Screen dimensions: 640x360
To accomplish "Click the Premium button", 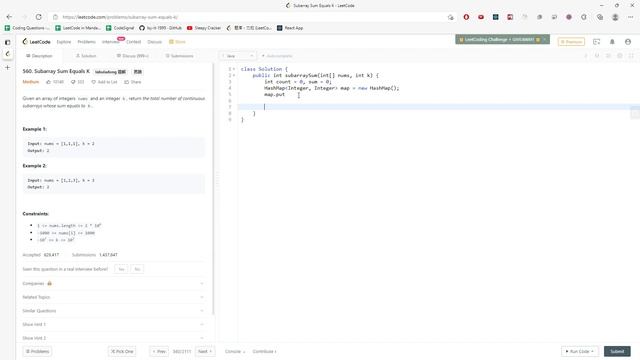I will point(571,42).
